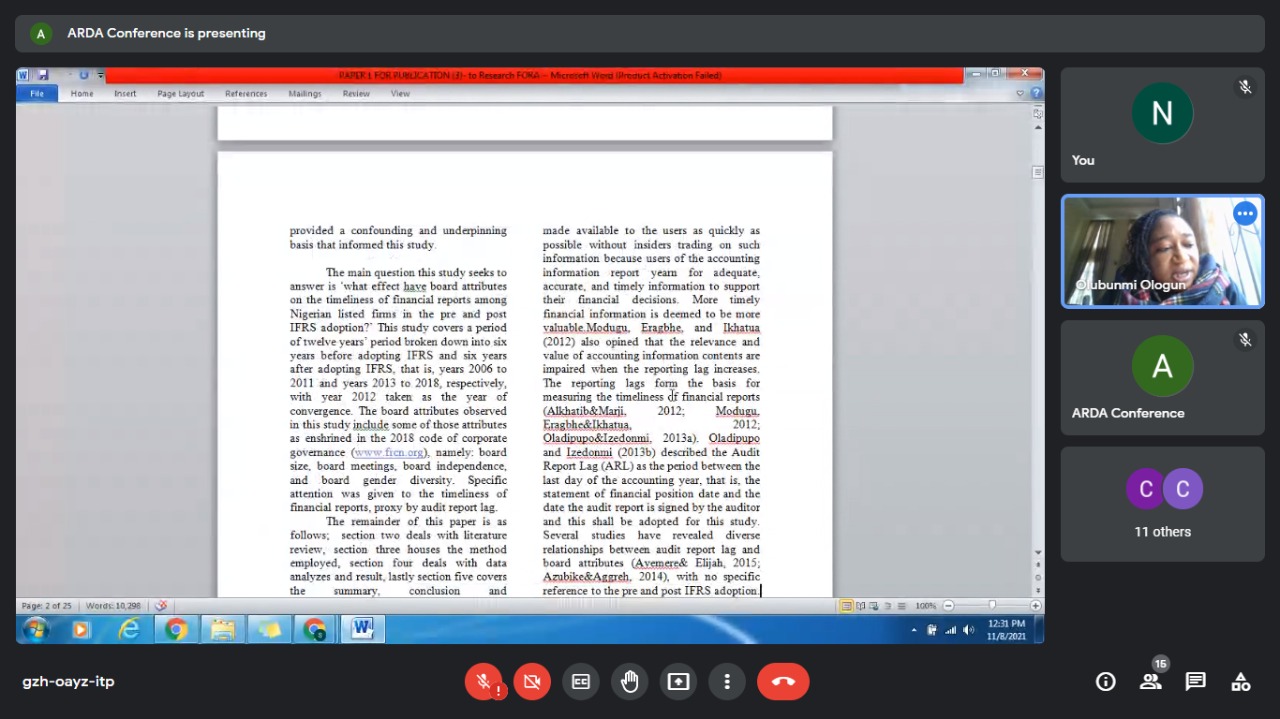Screen dimensions: 1280x719
Task: Click the gzh-oayz-itp meeting code
Action: tap(68, 682)
